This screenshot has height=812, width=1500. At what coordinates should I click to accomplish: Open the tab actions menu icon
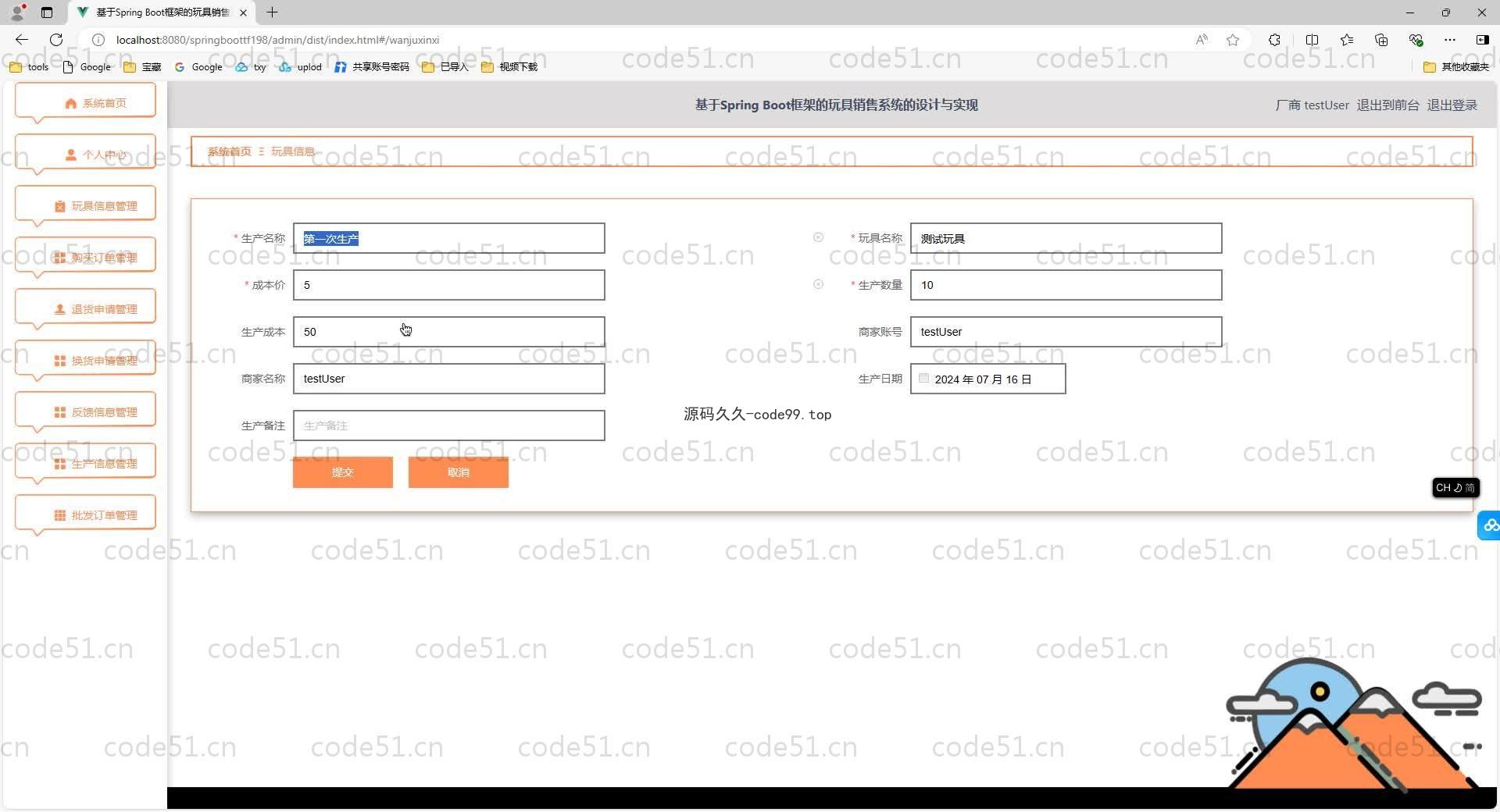tap(47, 12)
